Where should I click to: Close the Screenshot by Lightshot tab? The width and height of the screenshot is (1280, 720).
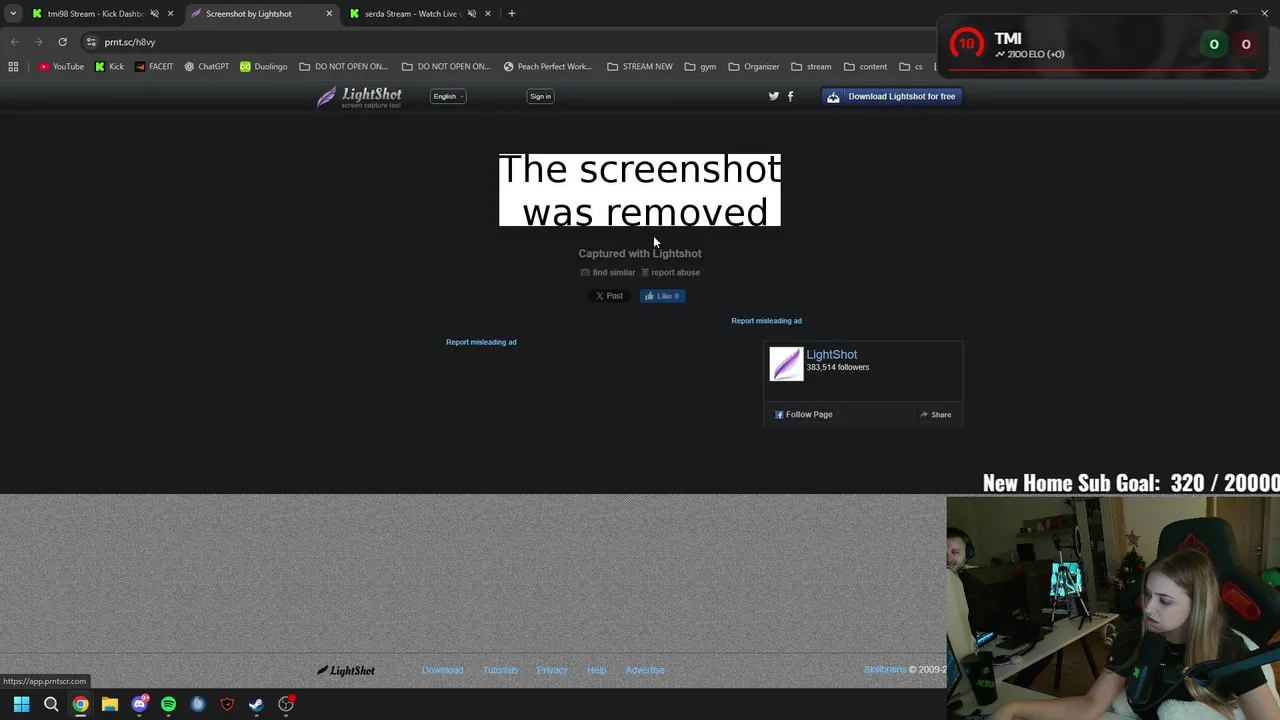click(329, 14)
